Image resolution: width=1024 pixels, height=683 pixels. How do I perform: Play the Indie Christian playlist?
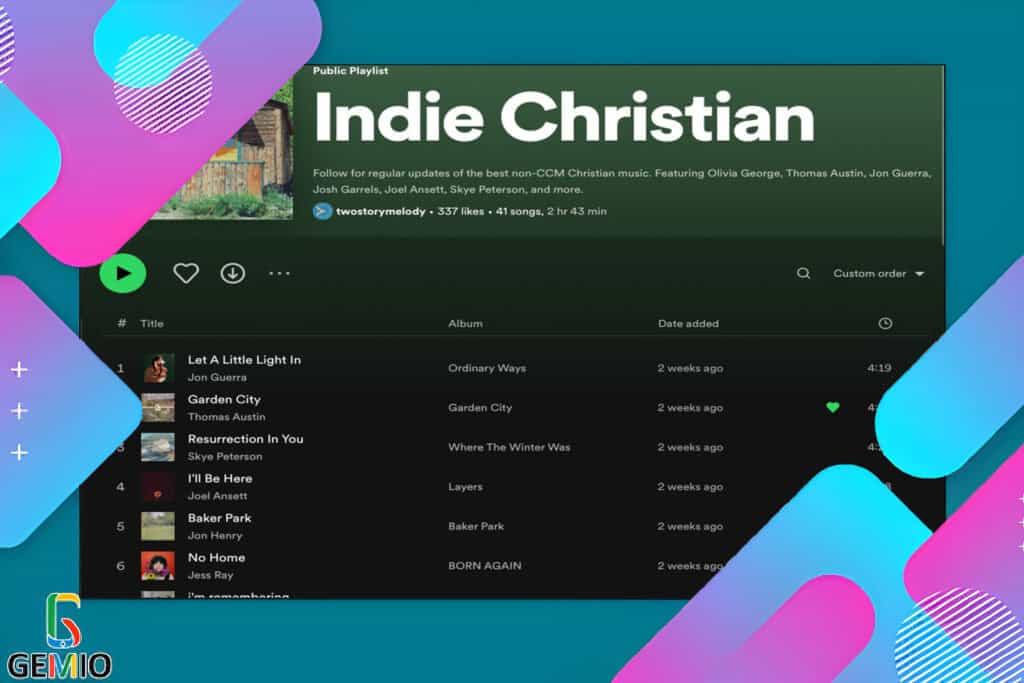[123, 273]
